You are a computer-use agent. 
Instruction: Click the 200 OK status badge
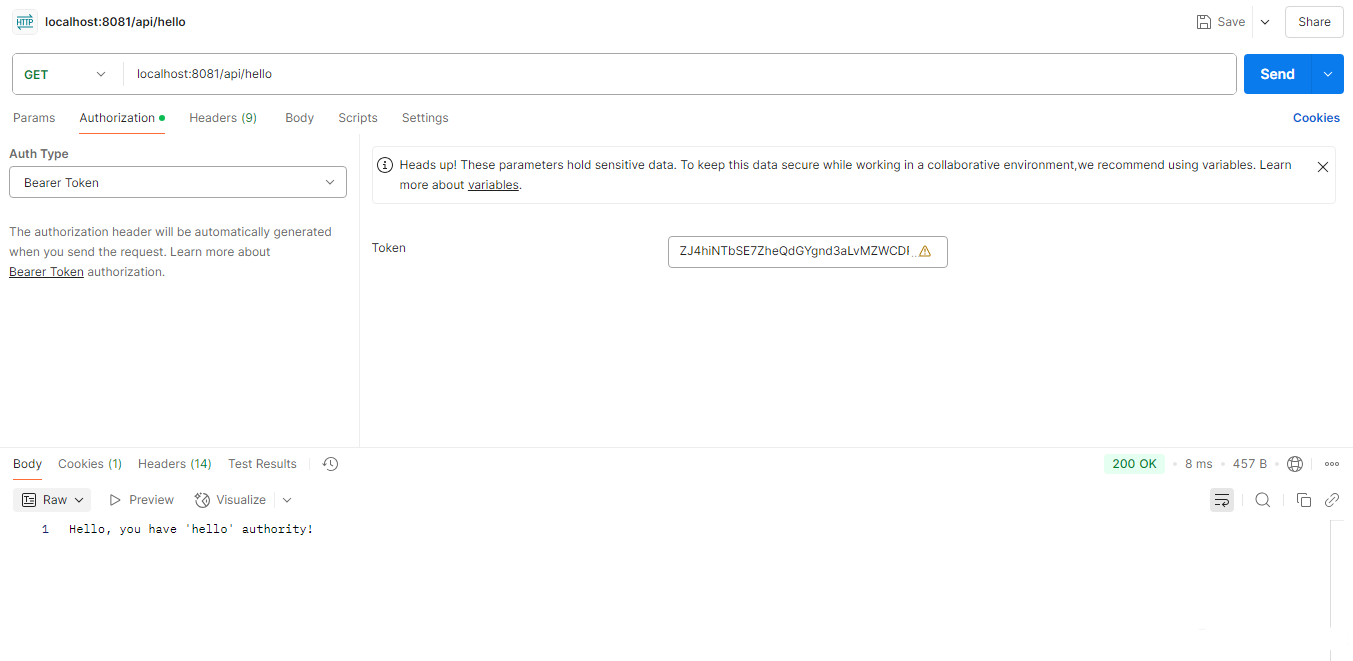pos(1134,464)
